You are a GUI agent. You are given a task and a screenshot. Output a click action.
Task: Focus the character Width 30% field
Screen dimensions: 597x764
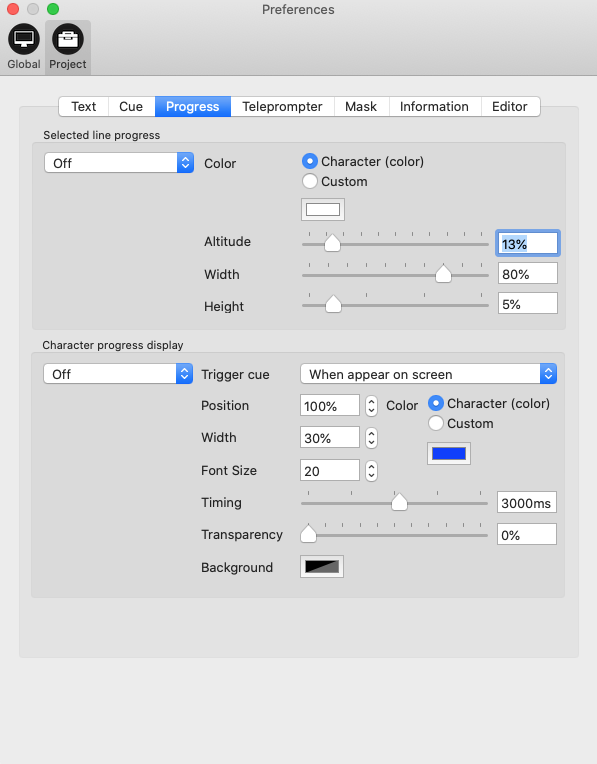coord(330,438)
